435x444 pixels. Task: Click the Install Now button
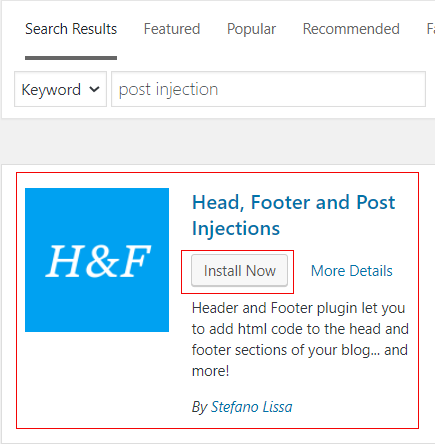(x=239, y=270)
